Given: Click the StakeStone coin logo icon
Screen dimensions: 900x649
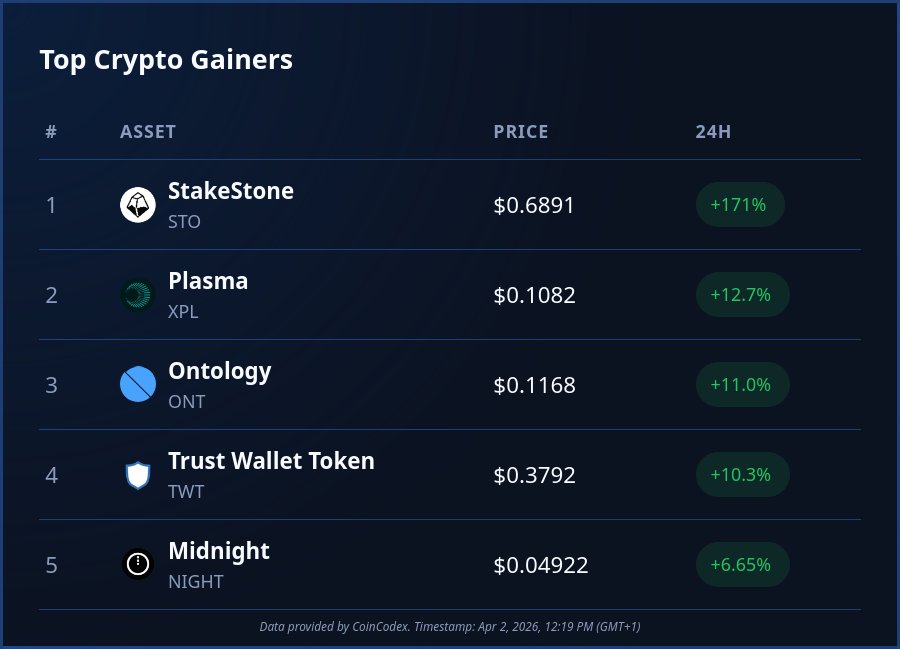Looking at the screenshot, I should pyautogui.click(x=138, y=205).
